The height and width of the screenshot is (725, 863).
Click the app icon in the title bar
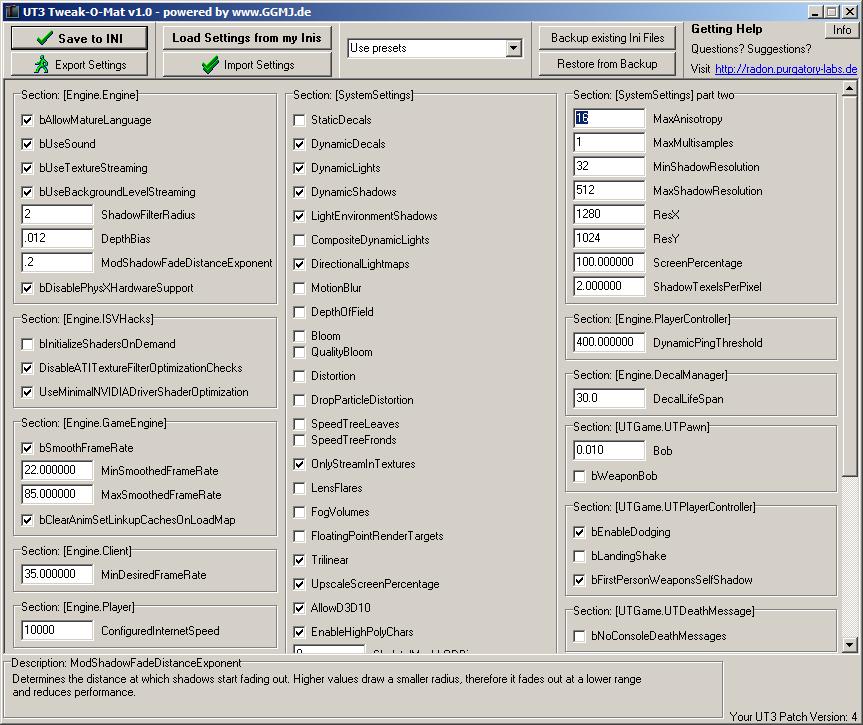coord(12,12)
